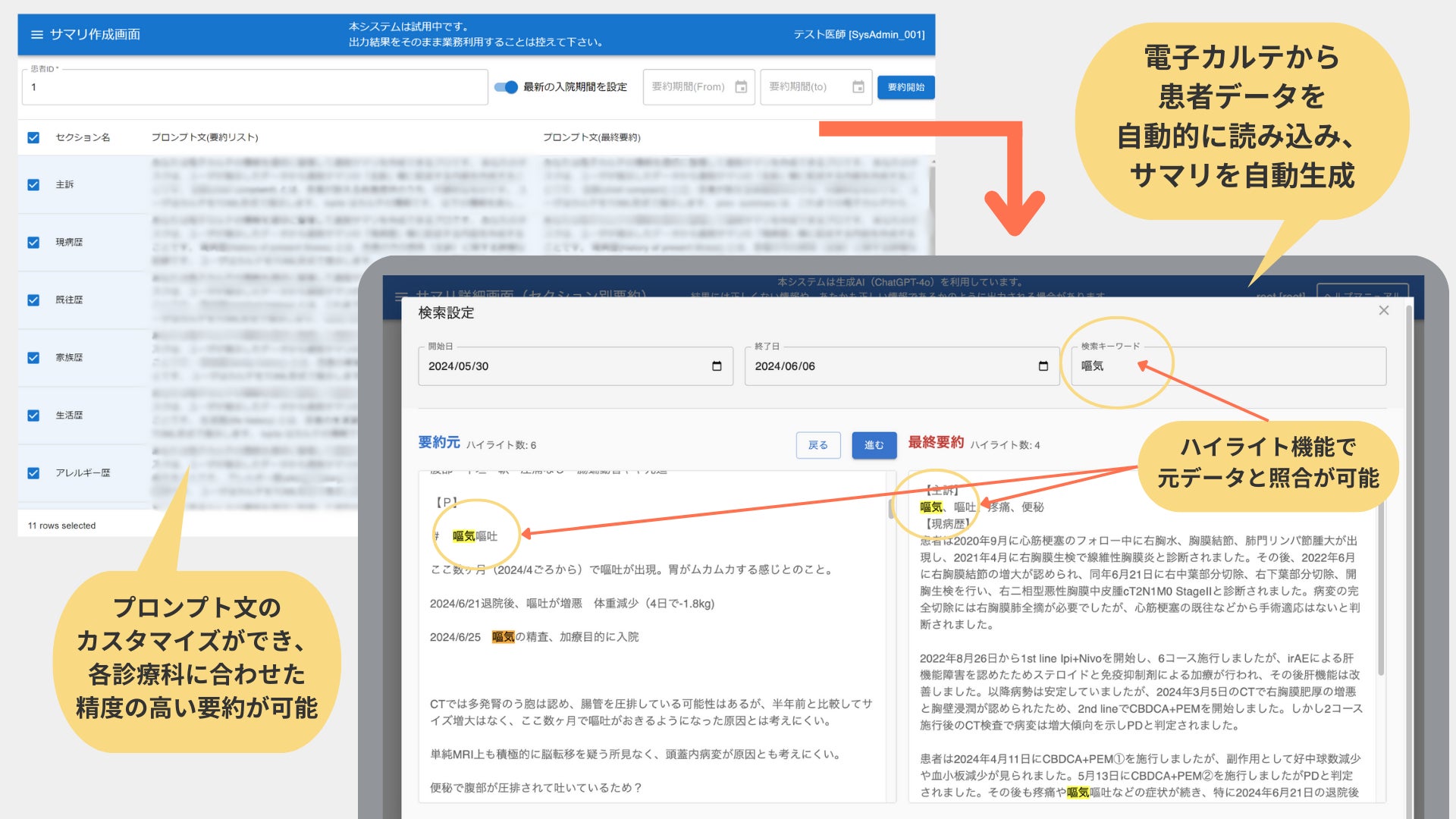Click the 戻る button

[x=817, y=445]
